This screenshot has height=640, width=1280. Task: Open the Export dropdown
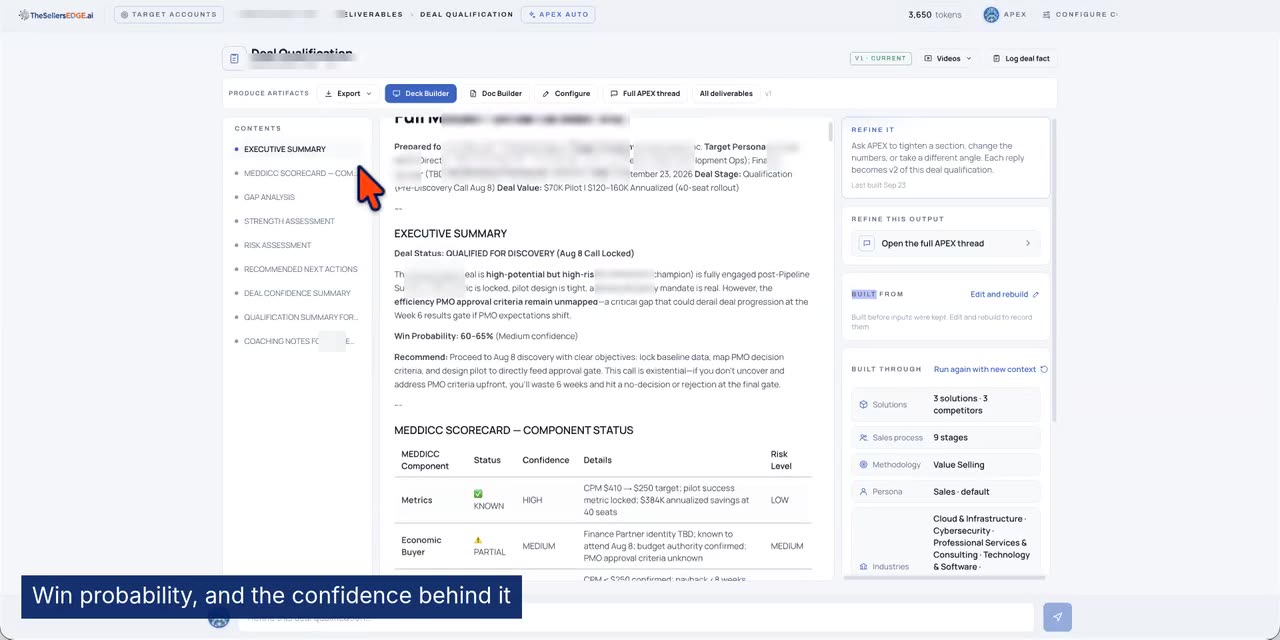pos(348,93)
